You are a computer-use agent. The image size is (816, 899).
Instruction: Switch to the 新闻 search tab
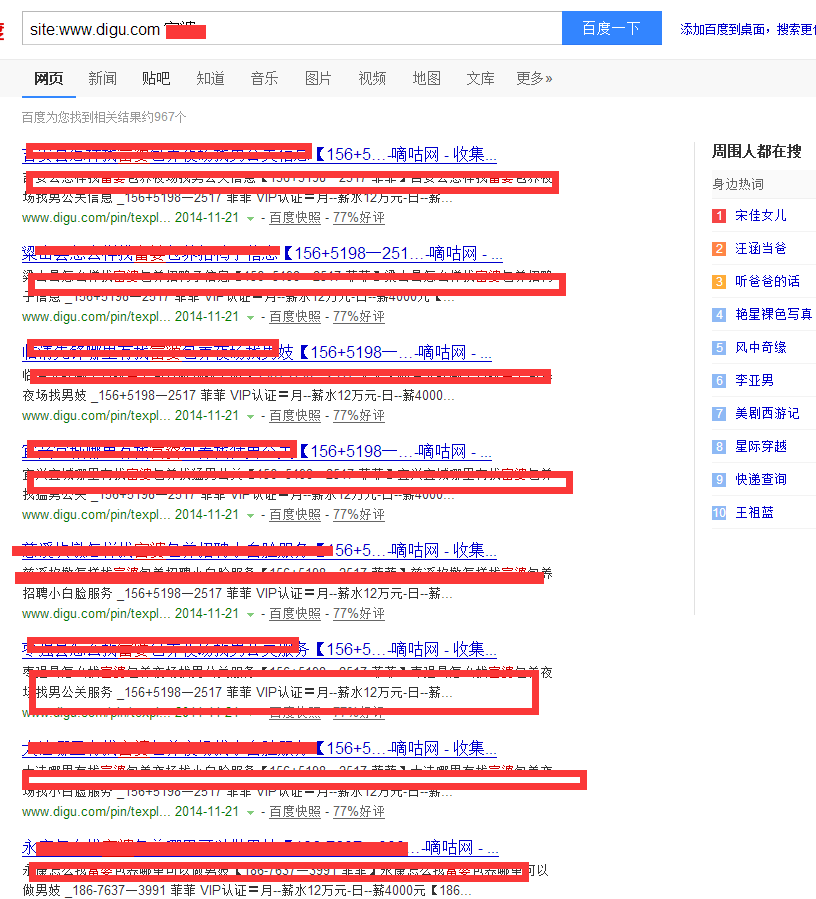[103, 77]
